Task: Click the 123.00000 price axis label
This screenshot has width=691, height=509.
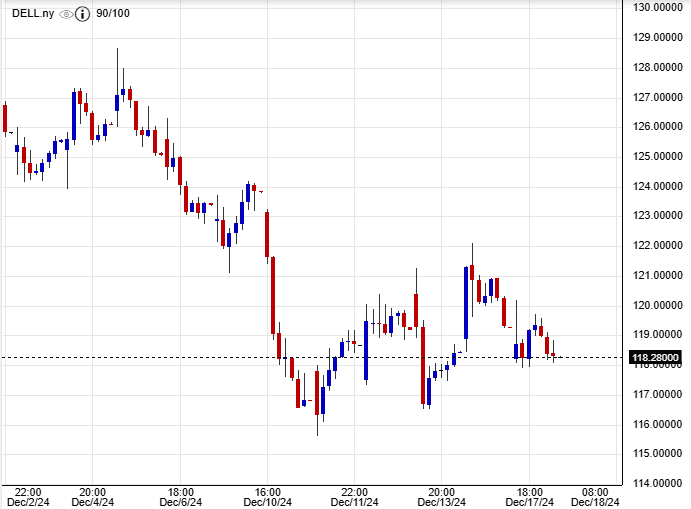Action: 658,216
